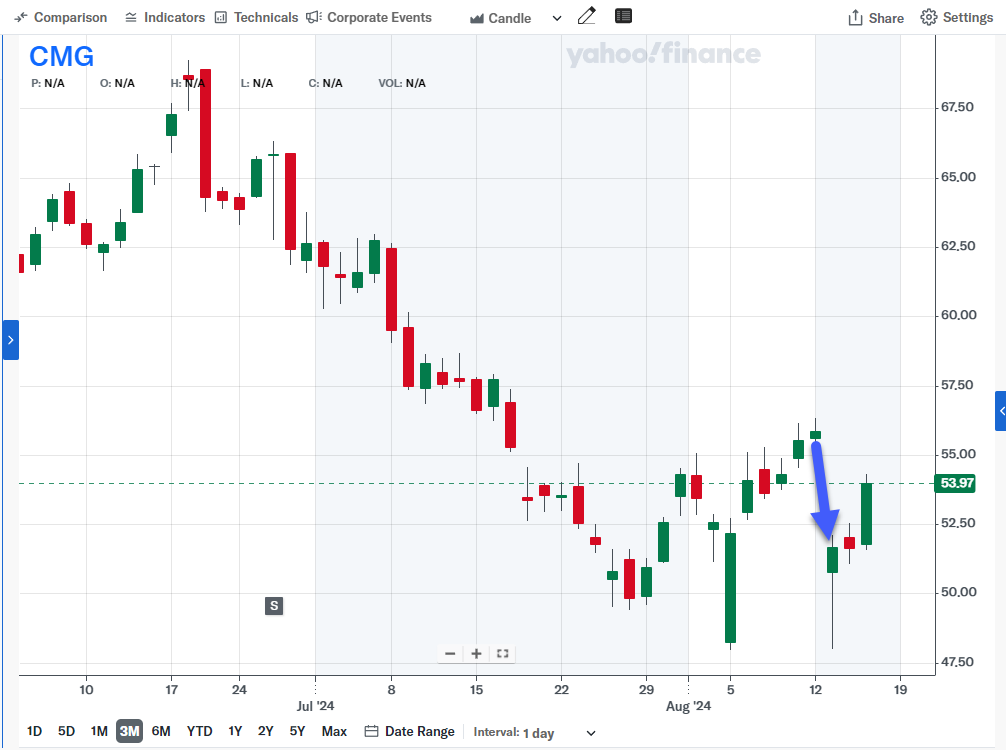
Task: Select the 5D time range
Action: coord(66,731)
